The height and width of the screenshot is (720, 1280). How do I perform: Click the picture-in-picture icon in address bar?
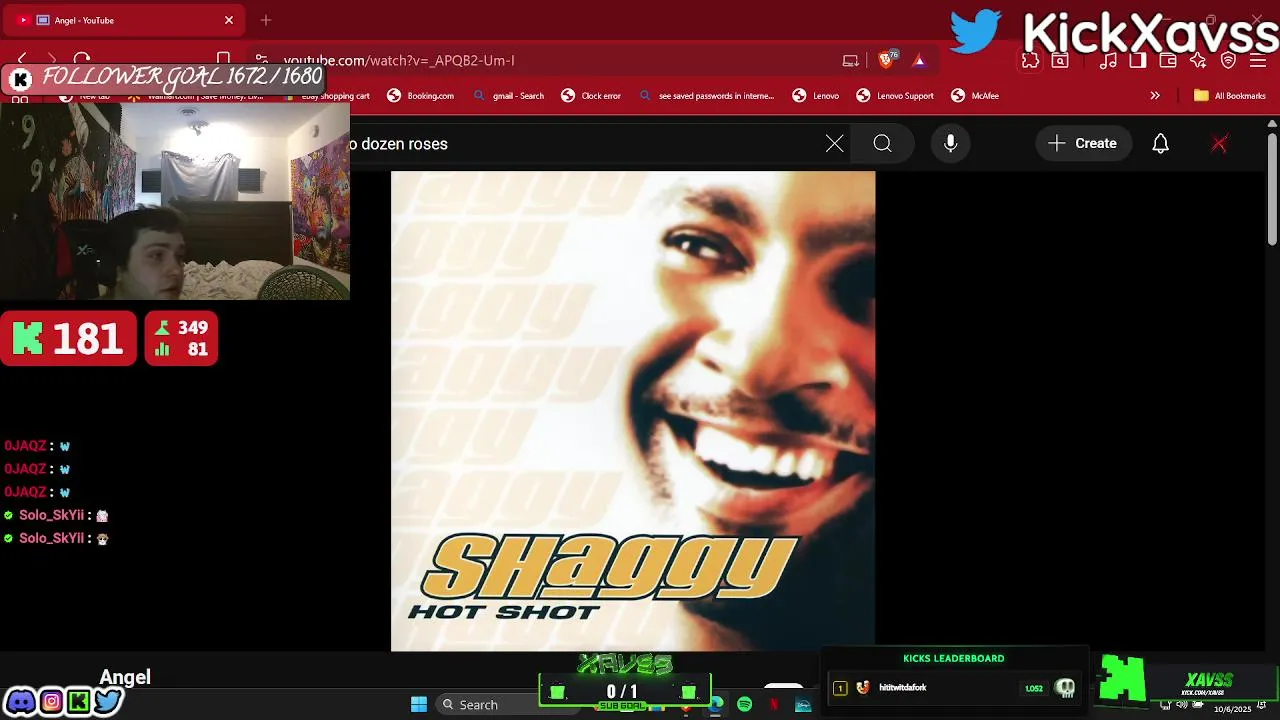pyautogui.click(x=851, y=60)
